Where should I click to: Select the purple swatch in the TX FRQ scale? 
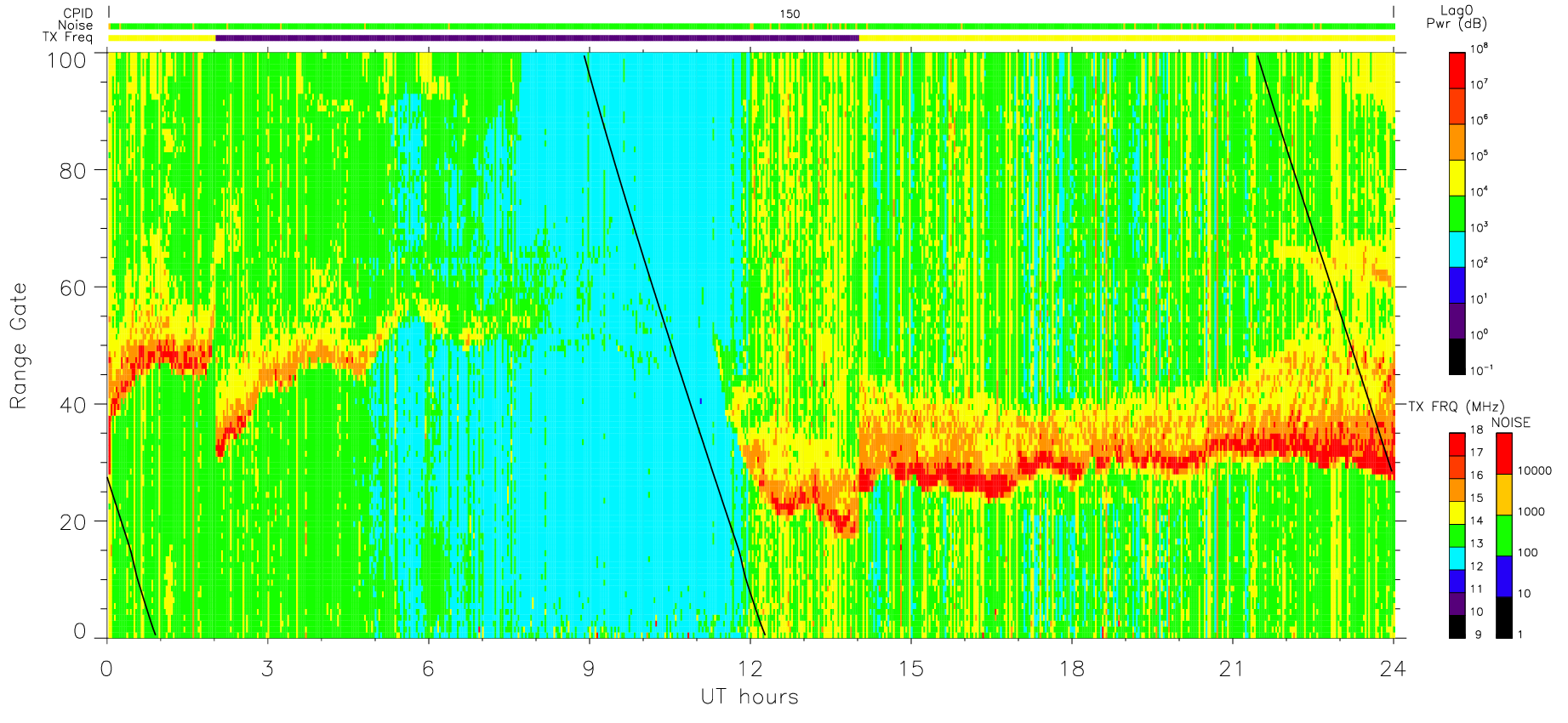[1457, 604]
